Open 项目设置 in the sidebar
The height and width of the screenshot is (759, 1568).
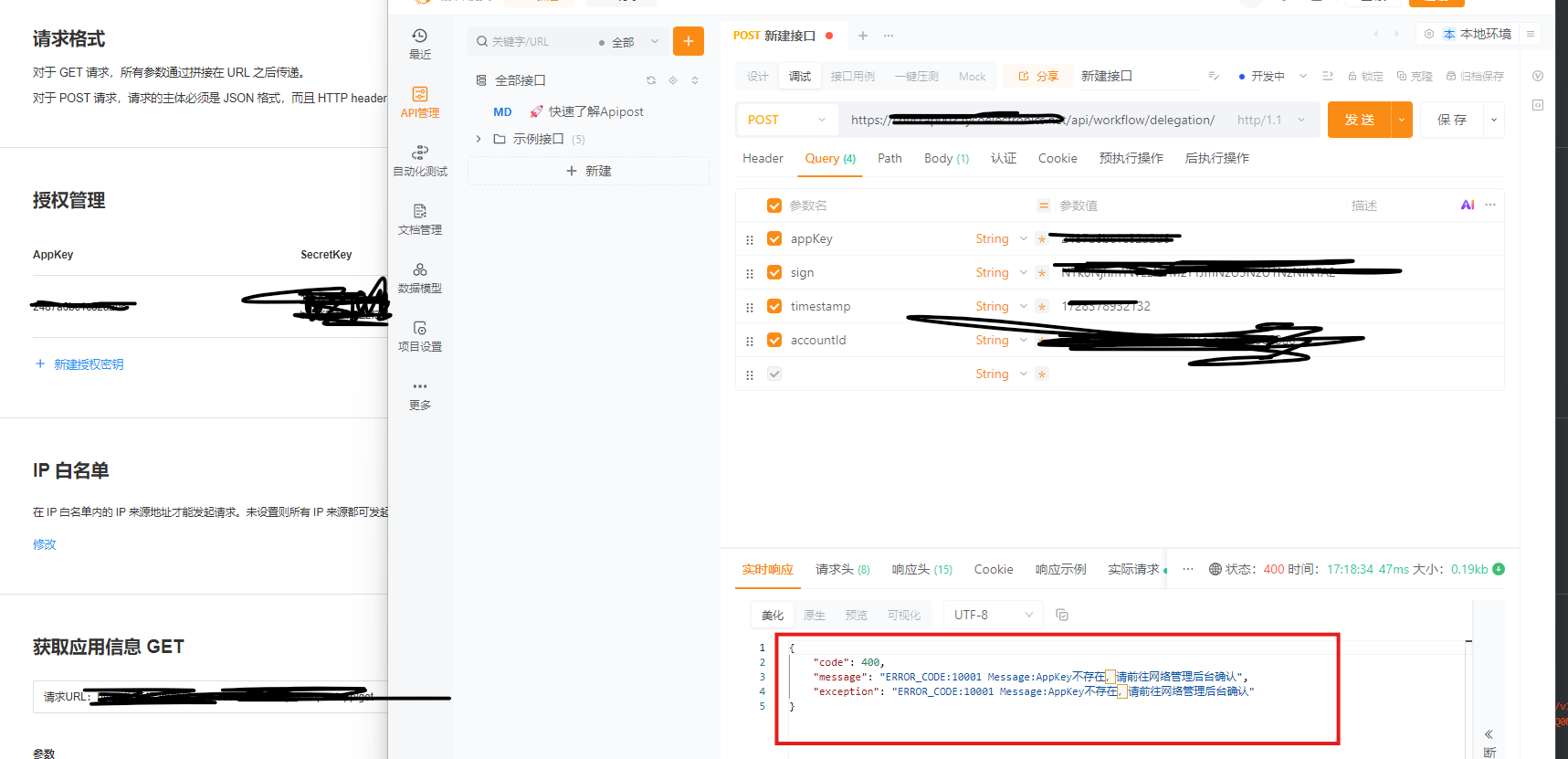pyautogui.click(x=419, y=335)
